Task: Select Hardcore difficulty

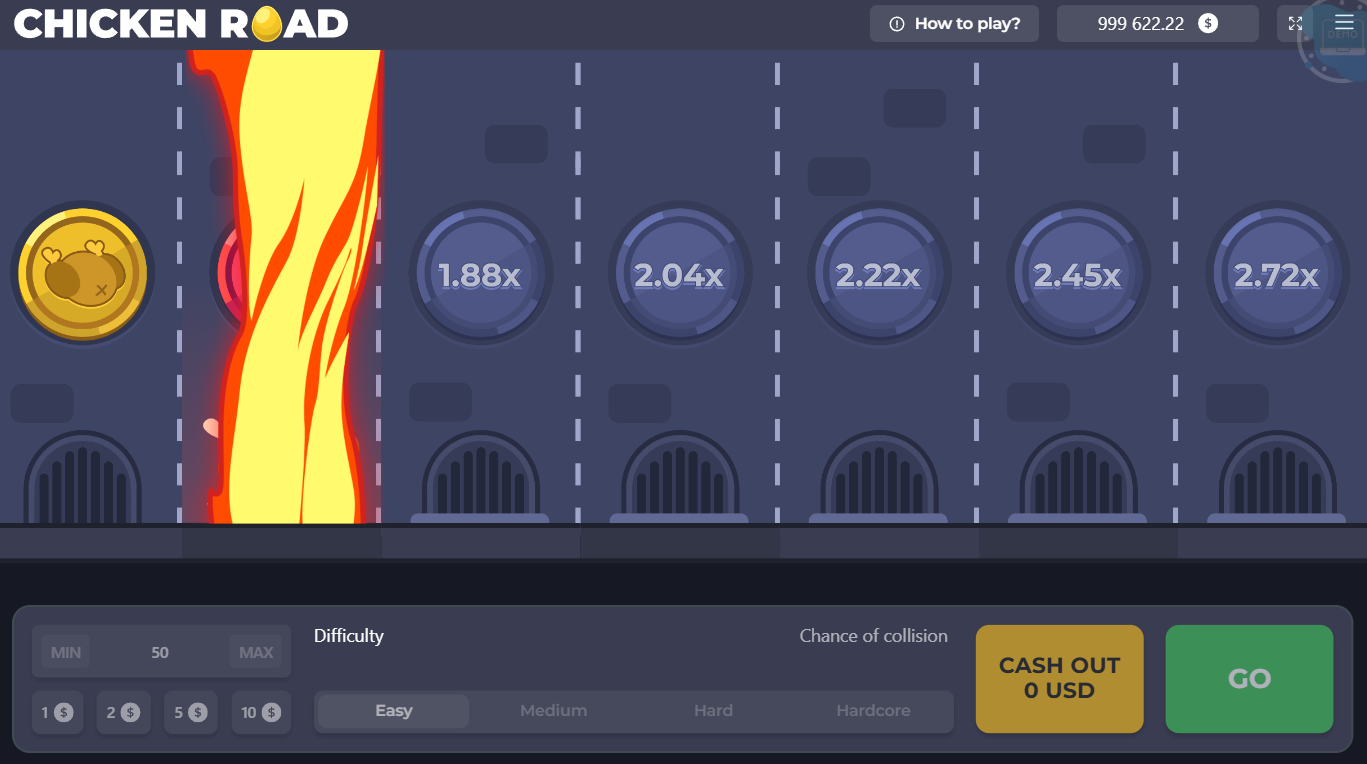Action: (874, 711)
